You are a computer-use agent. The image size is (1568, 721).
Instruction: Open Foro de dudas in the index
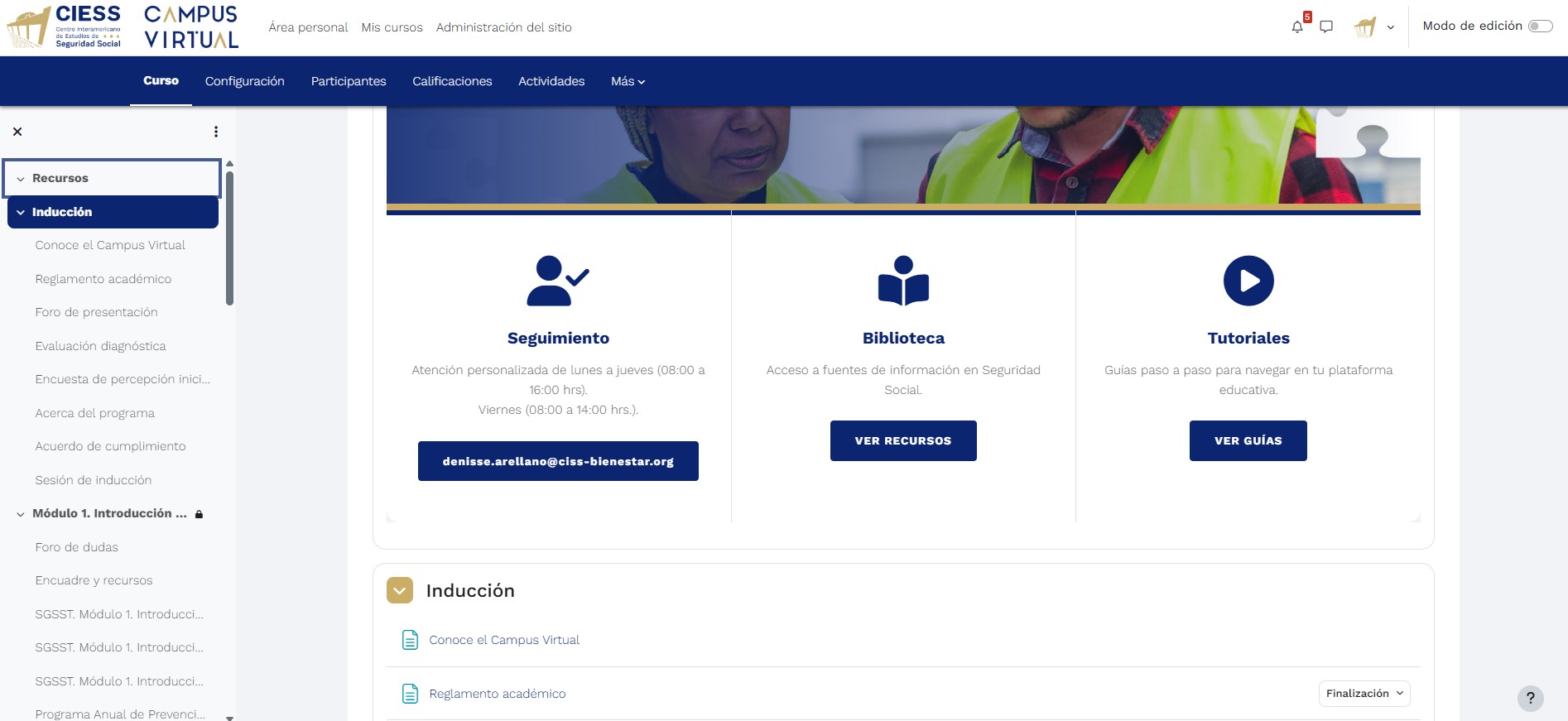coord(76,547)
